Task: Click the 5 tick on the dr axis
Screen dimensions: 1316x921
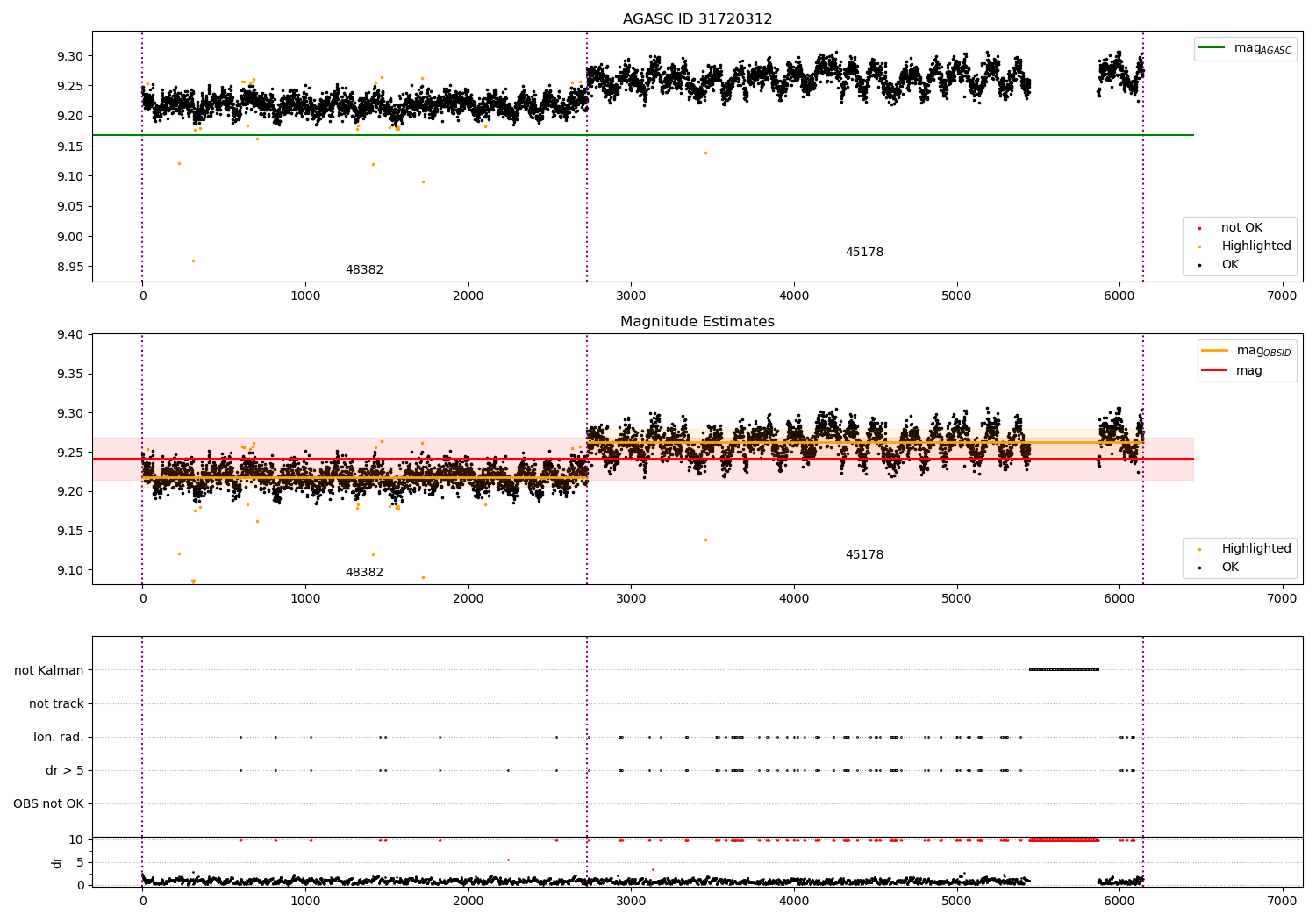Action: pyautogui.click(x=80, y=863)
